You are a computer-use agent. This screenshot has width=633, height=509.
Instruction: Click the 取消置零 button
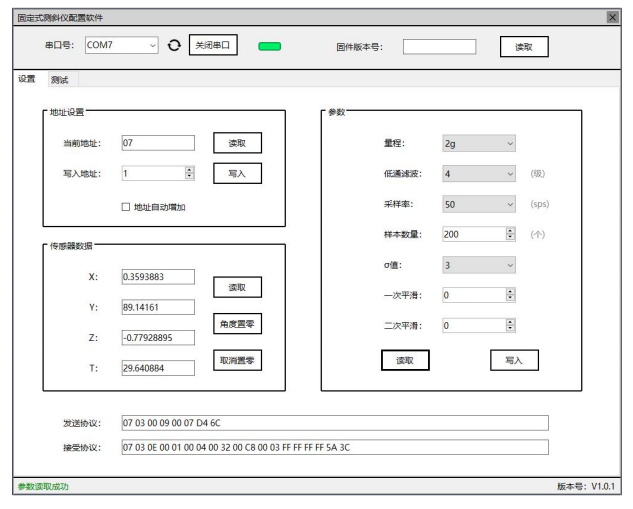(x=239, y=361)
